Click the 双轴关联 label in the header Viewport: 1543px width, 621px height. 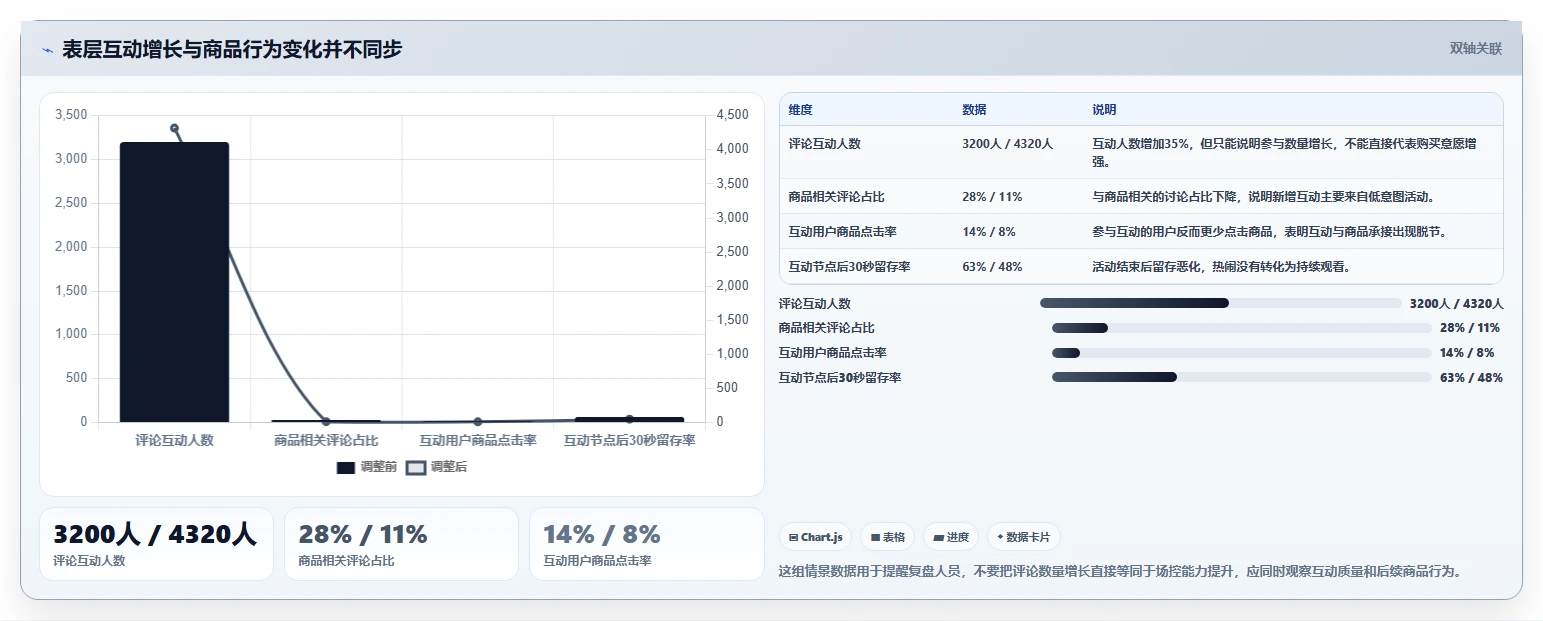(x=1476, y=48)
